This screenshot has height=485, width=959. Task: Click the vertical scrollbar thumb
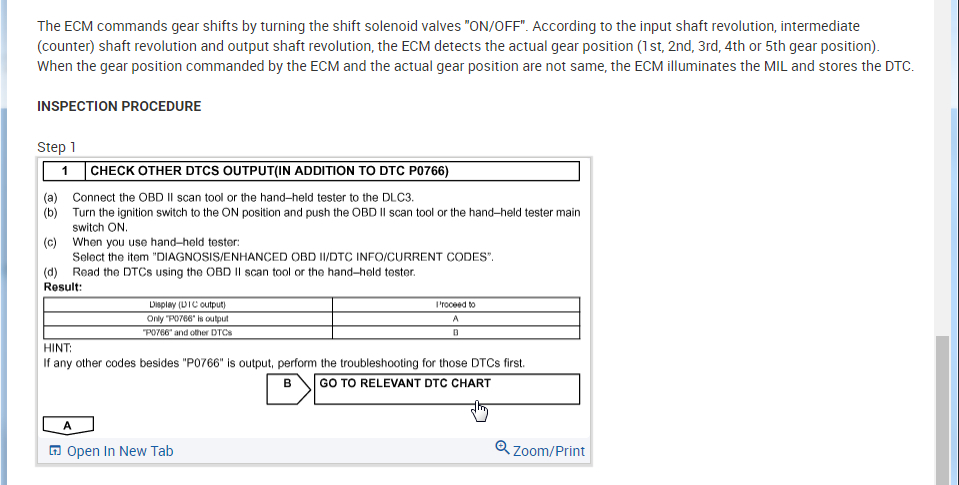pyautogui.click(x=942, y=408)
